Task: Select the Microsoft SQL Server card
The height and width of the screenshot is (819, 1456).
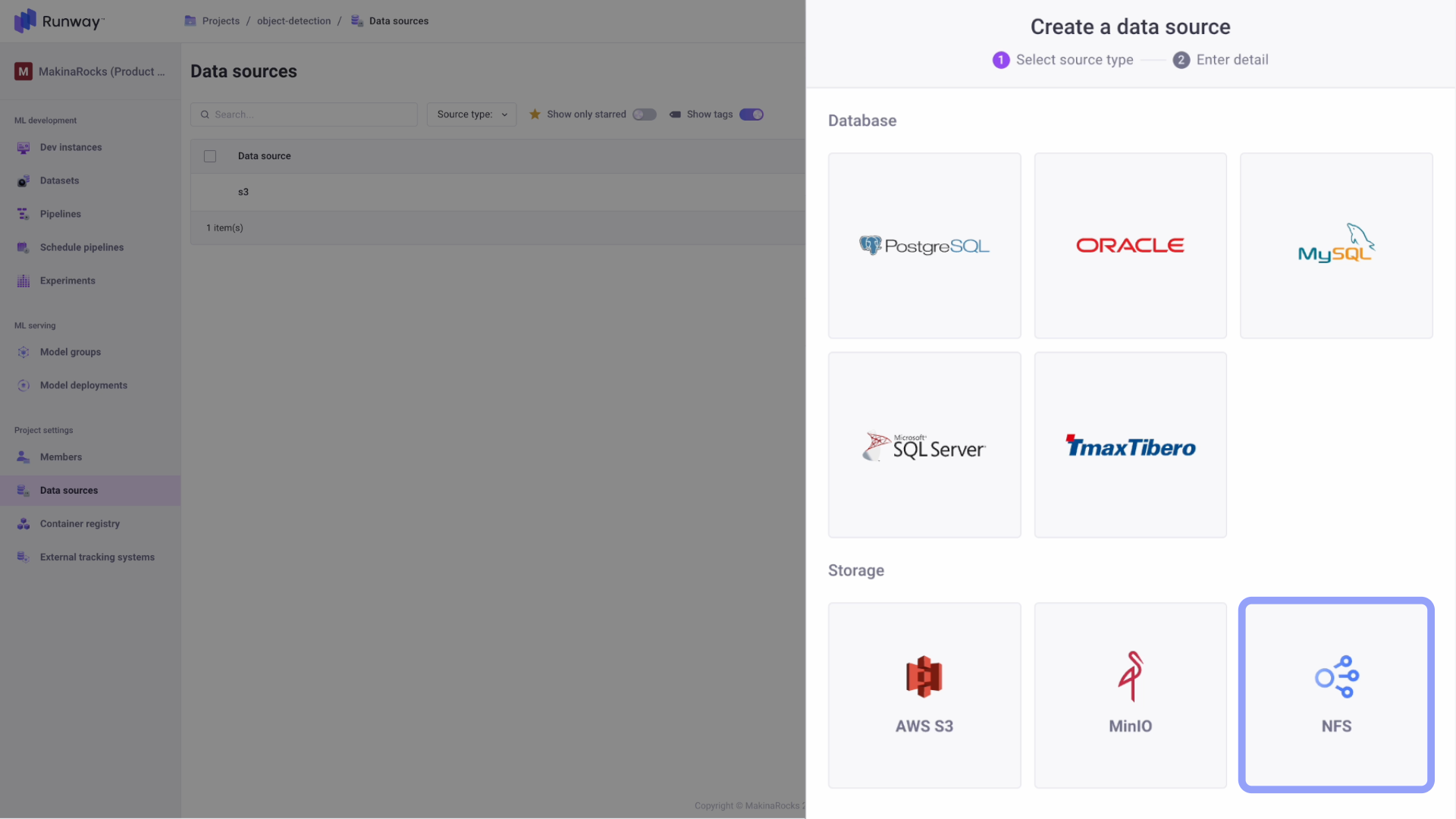Action: (924, 445)
